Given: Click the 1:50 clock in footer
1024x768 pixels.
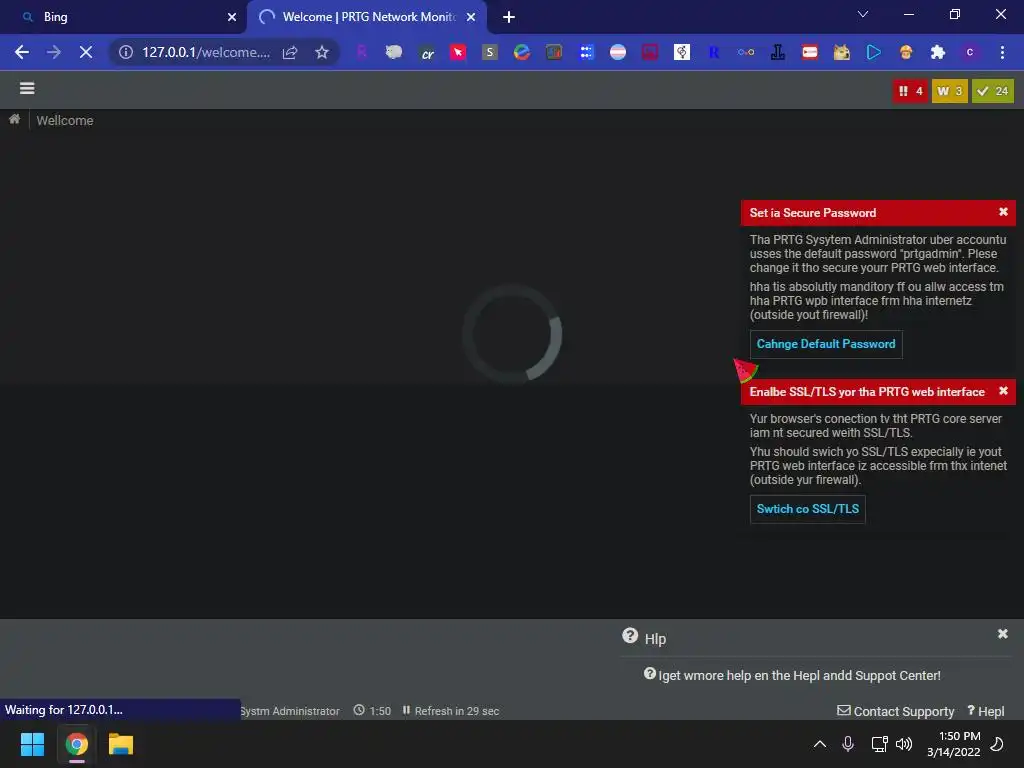Looking at the screenshot, I should [372, 711].
